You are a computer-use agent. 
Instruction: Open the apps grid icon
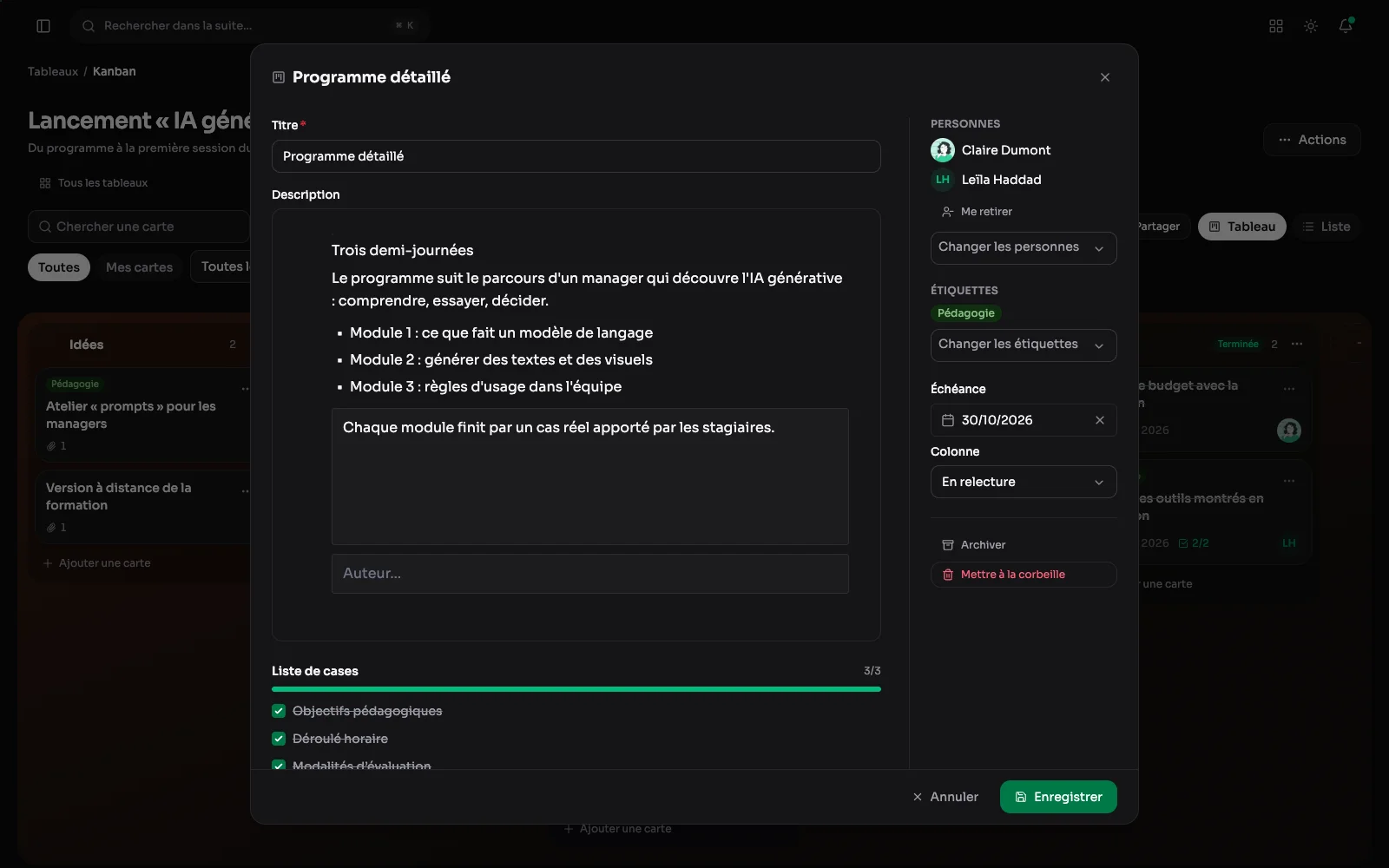point(1276,26)
